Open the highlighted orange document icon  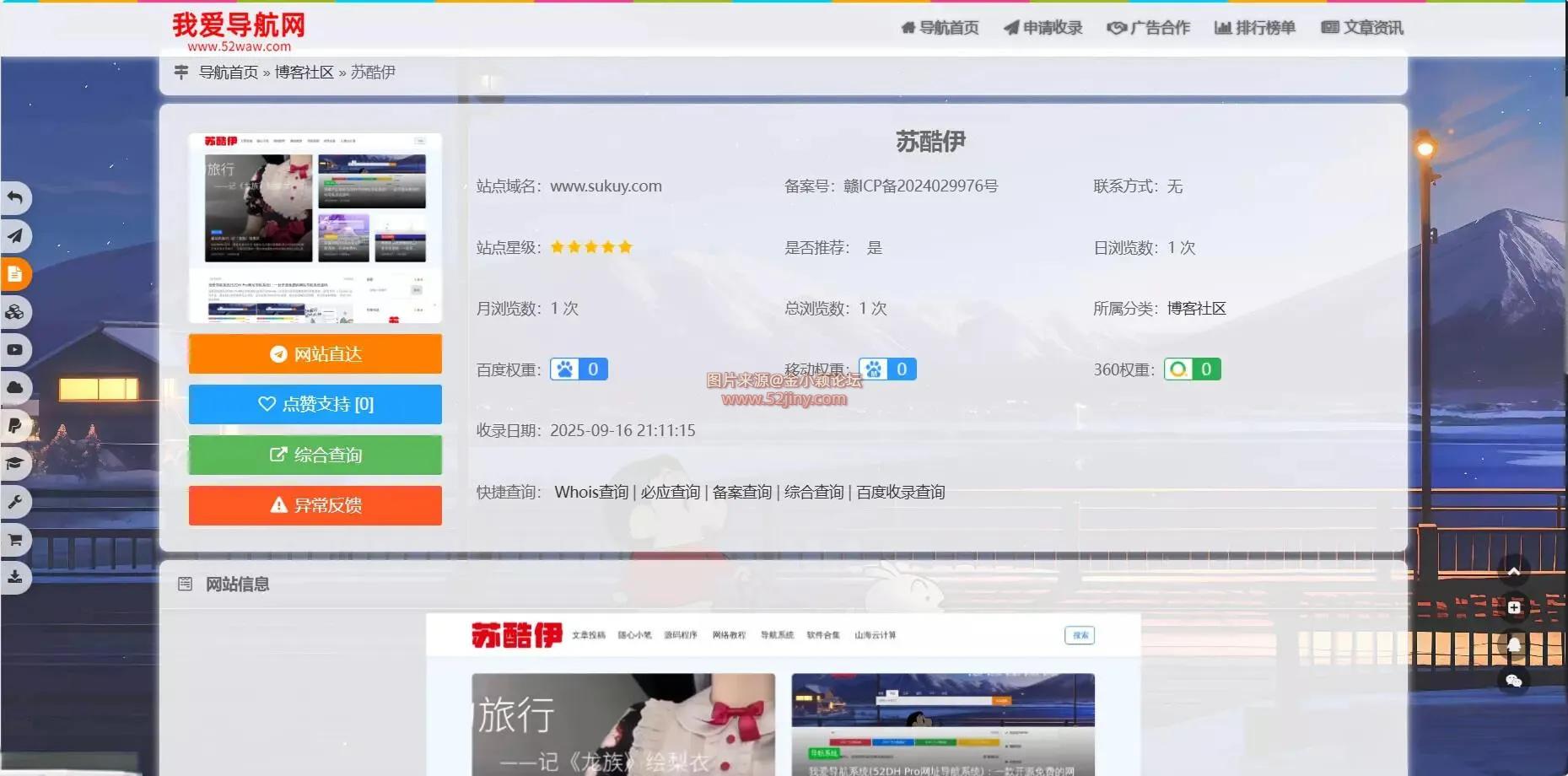click(x=15, y=273)
